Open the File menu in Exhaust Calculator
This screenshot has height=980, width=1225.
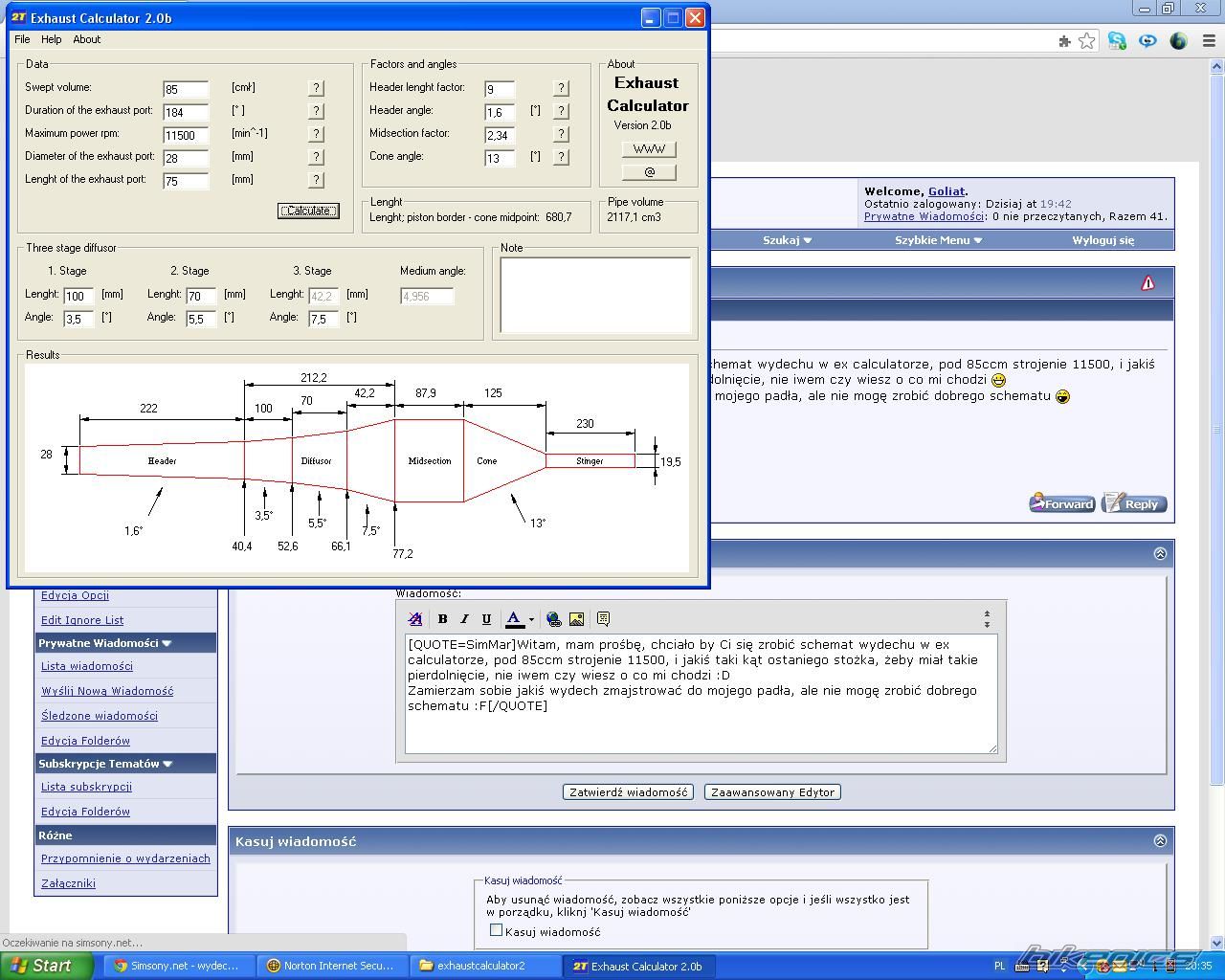(x=22, y=39)
